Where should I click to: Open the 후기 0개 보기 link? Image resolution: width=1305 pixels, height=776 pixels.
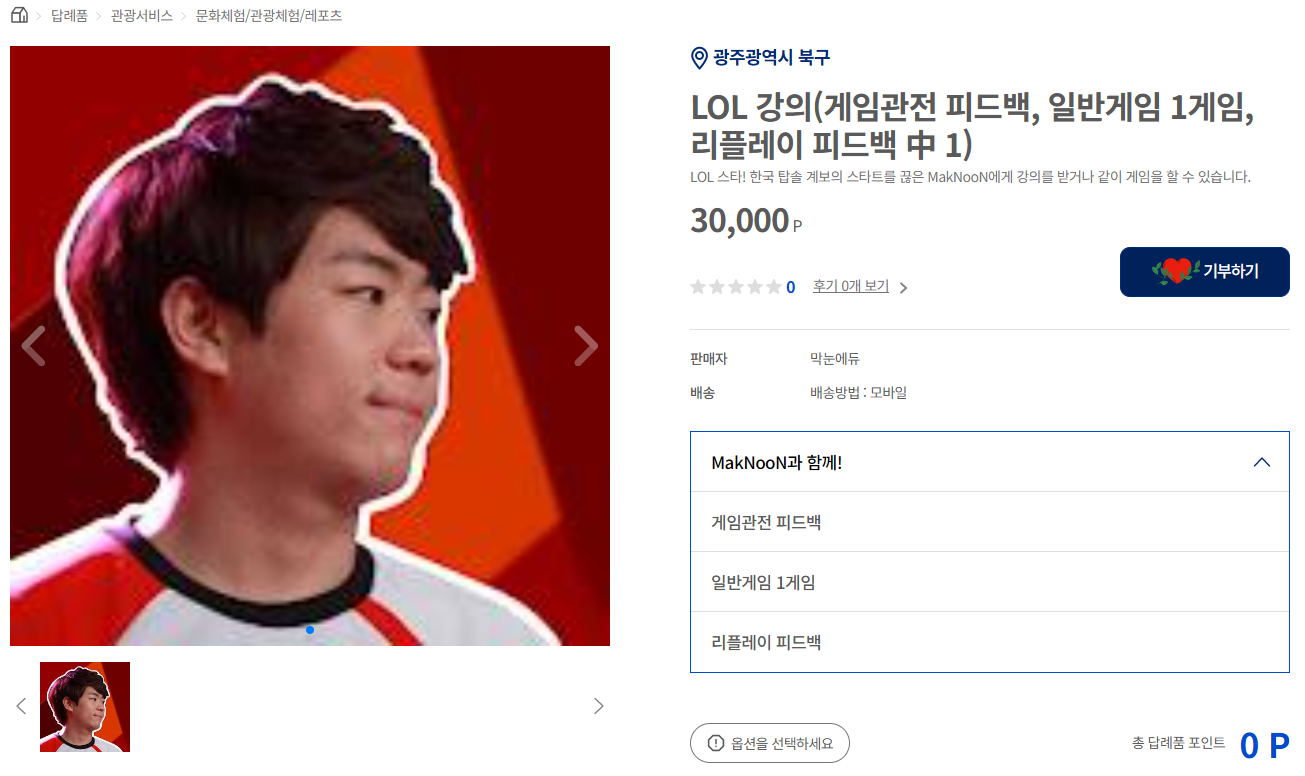(x=851, y=286)
